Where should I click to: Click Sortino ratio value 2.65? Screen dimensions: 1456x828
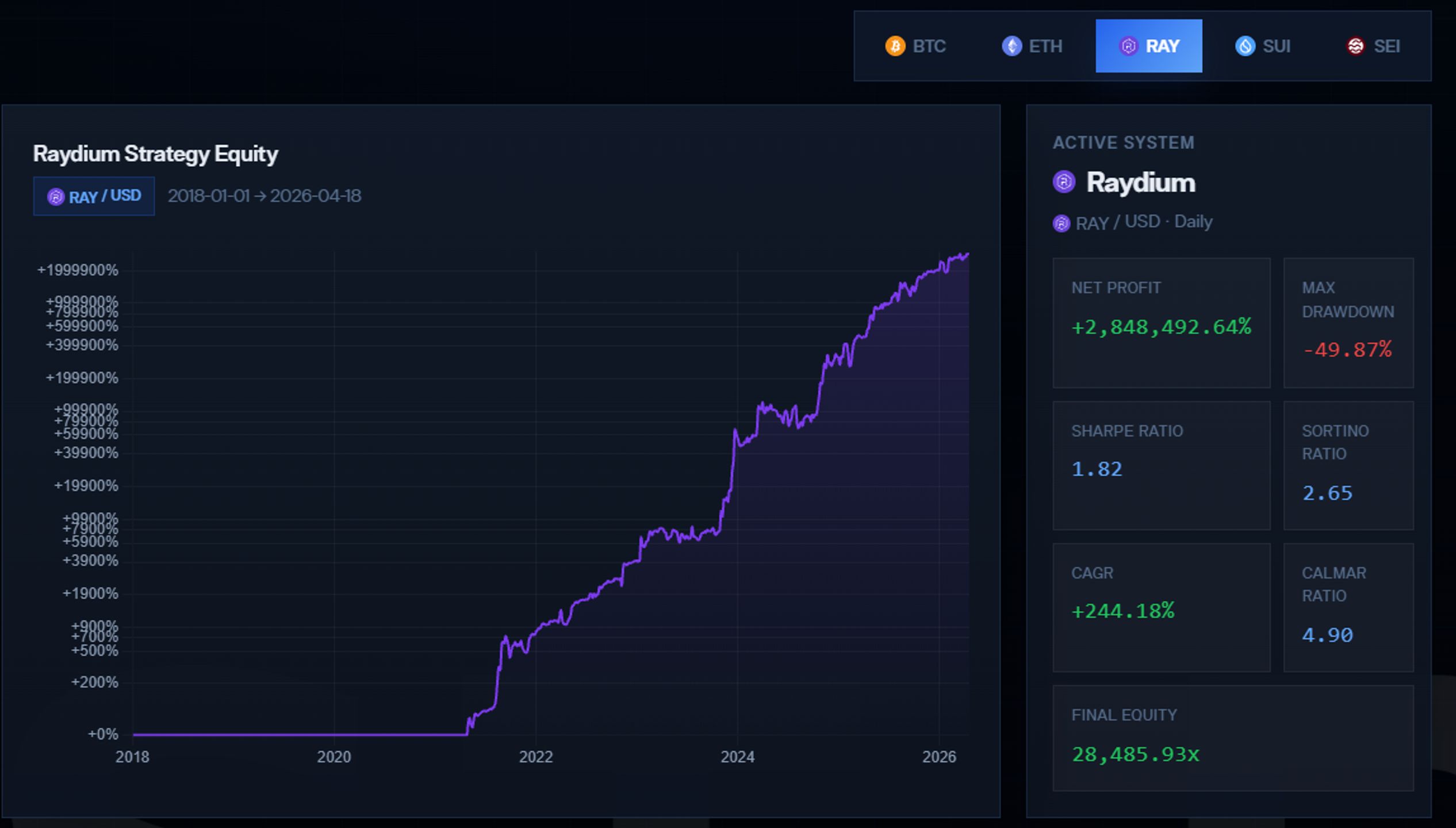[x=1327, y=493]
